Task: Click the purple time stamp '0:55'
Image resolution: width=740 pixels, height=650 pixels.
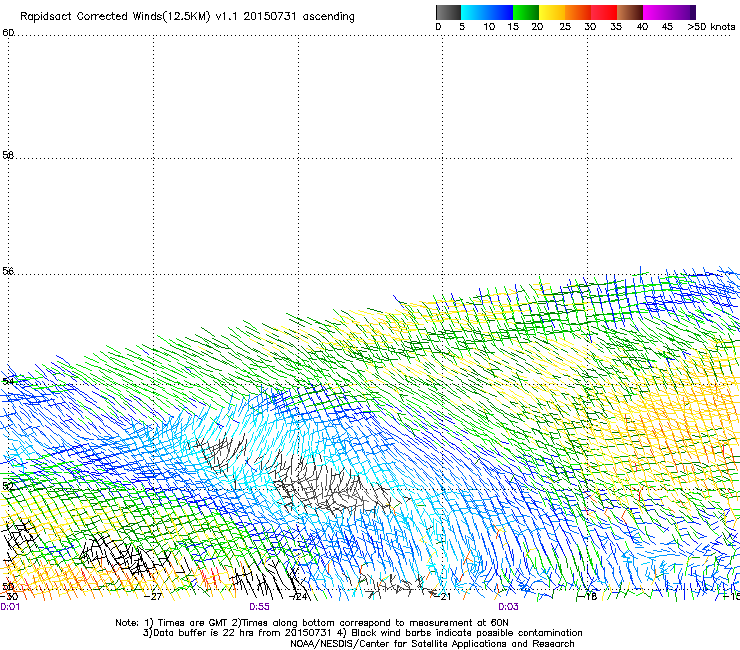Action: pyautogui.click(x=260, y=607)
